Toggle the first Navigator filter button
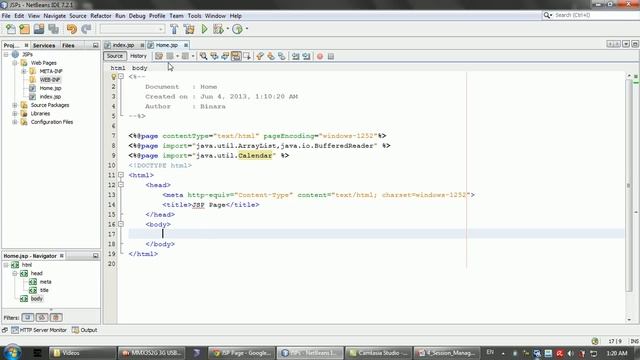This screenshot has height=360, width=640. coord(28,317)
